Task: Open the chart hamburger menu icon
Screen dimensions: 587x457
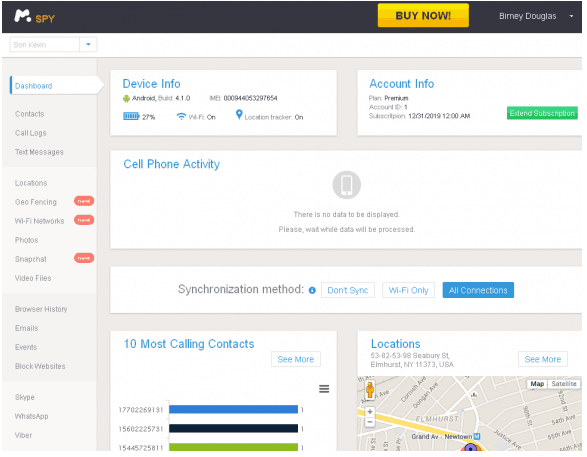Action: pos(324,389)
